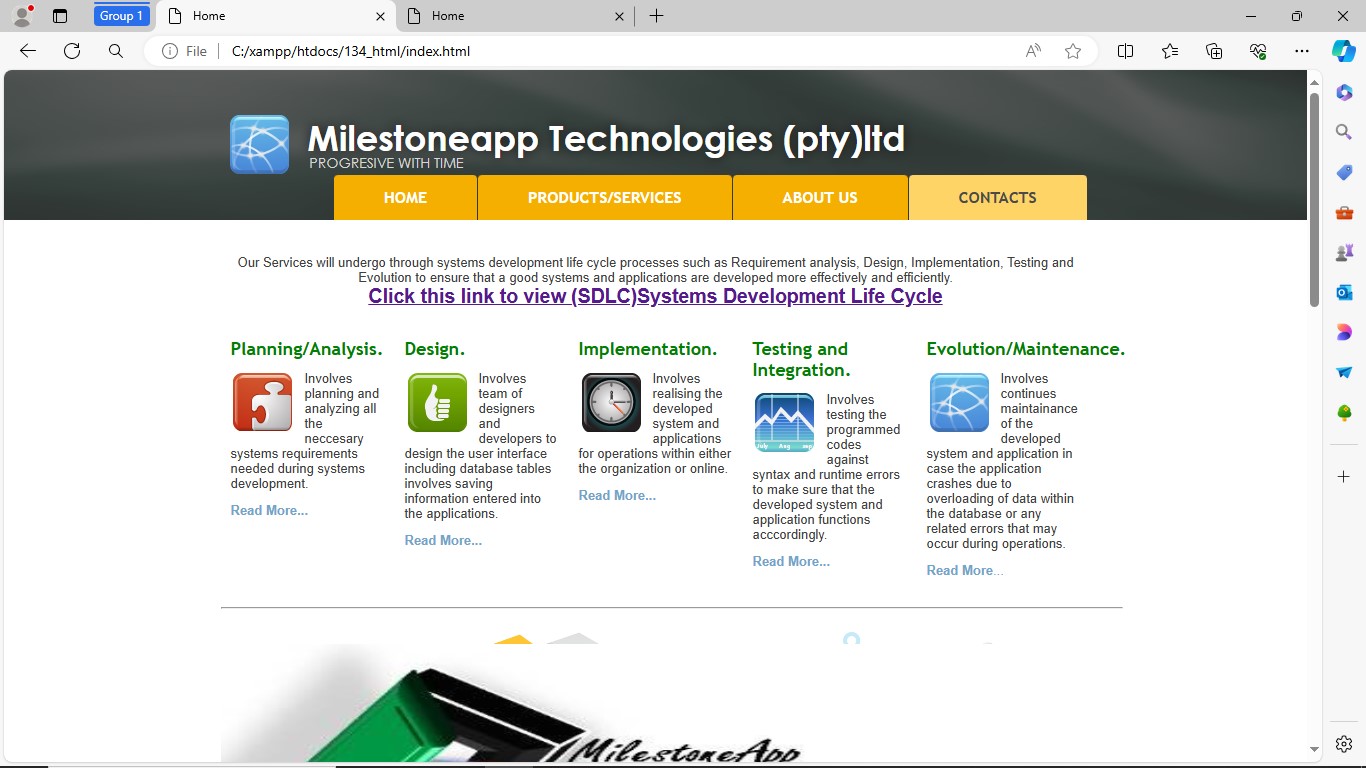Toggle split screen view

pyautogui.click(x=1125, y=51)
